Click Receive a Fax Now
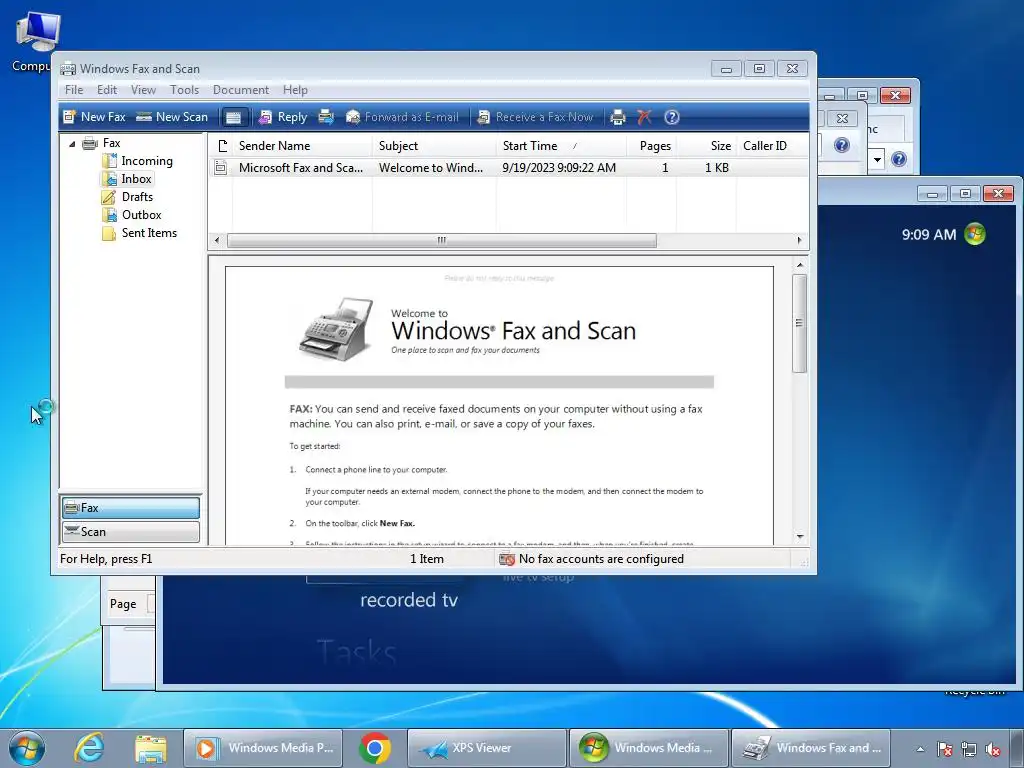Viewport: 1024px width, 768px height. point(535,117)
